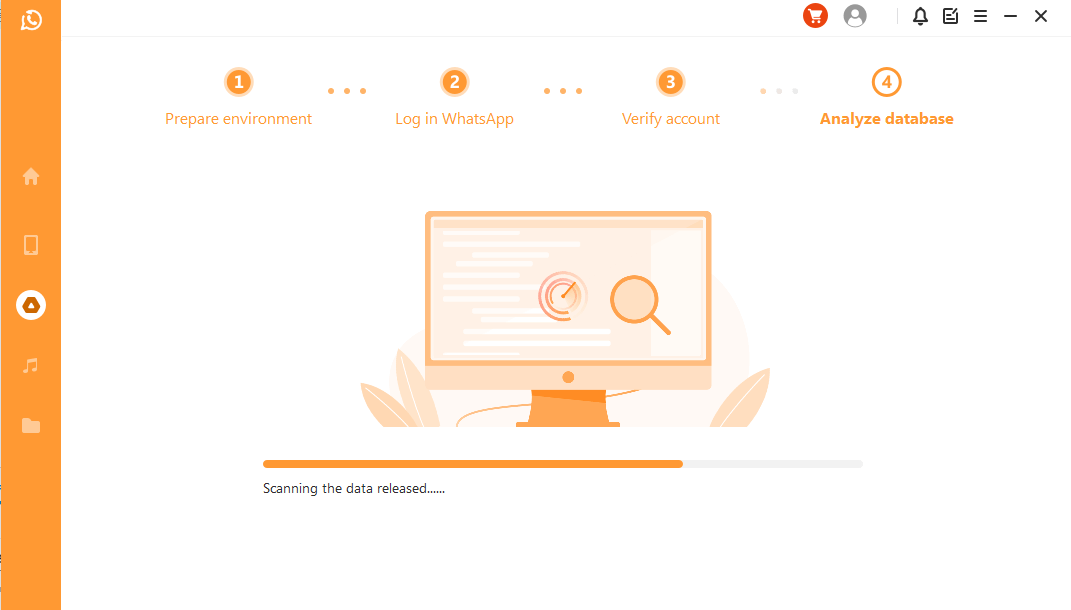Open the user account profile icon
1071x610 pixels.
click(x=854, y=16)
